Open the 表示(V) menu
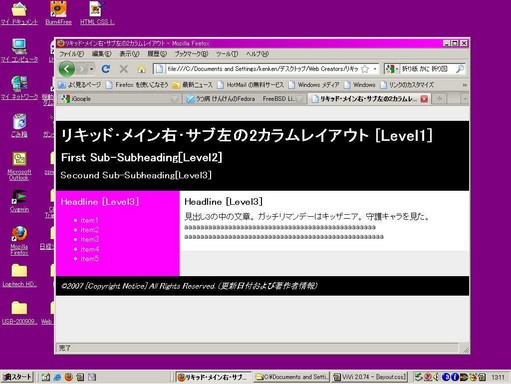Viewport: 511px width, 384px height. (x=129, y=54)
